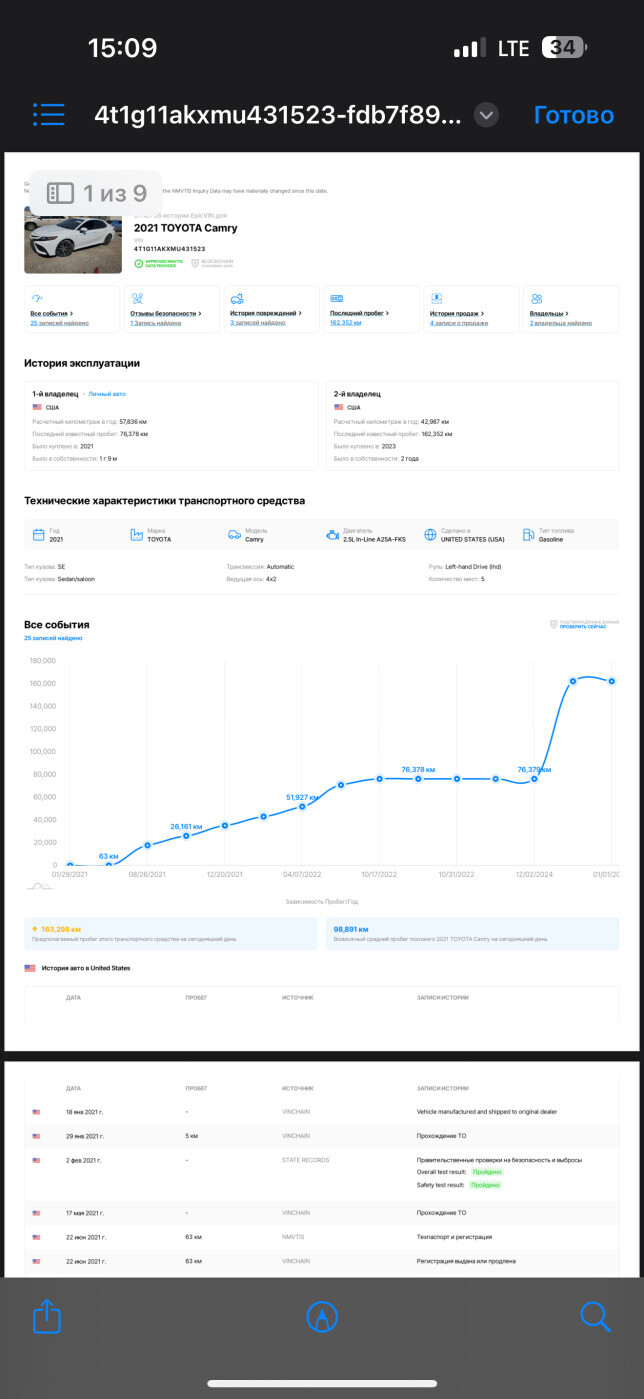This screenshot has height=1399, width=644.
Task: Click the odometer icon above 'Последний пробег'
Action: (x=337, y=298)
